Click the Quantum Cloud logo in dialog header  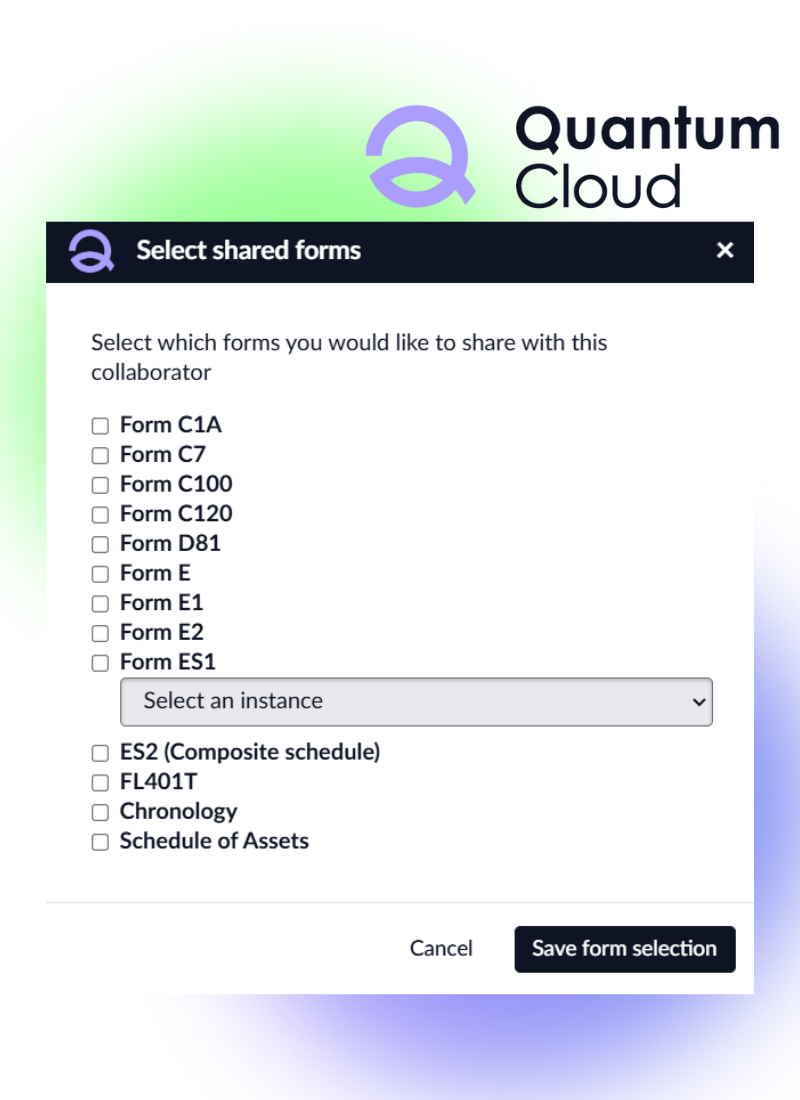click(91, 251)
